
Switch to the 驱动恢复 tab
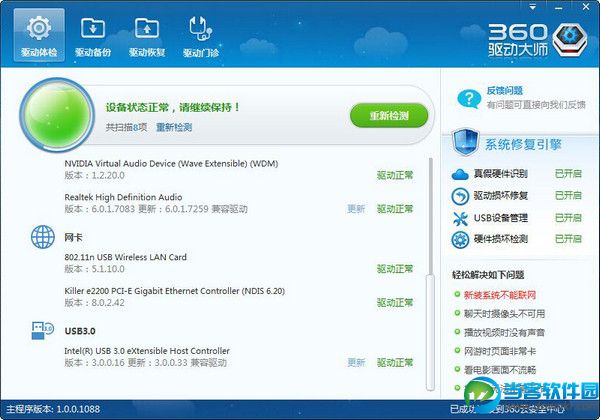147,35
